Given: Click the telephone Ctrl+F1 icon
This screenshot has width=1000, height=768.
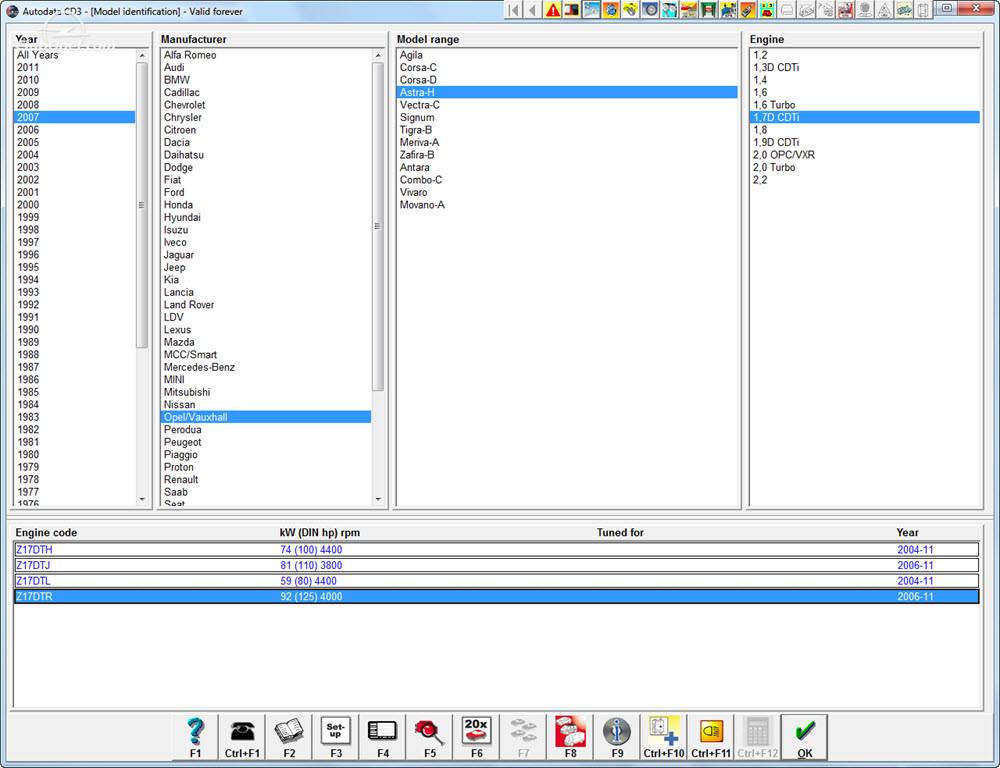Looking at the screenshot, I should click(242, 737).
